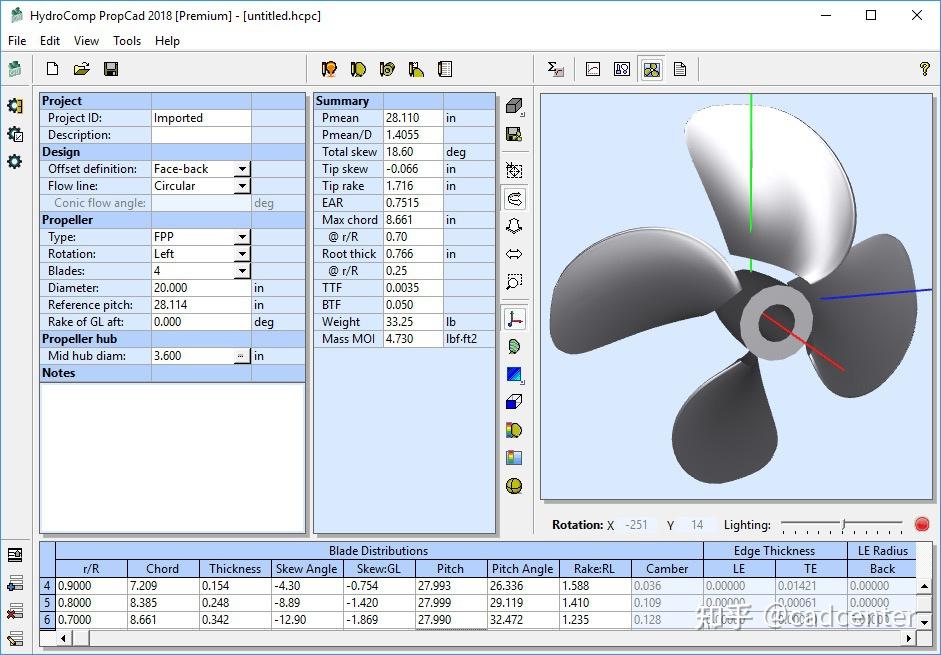Open the Tools menu
The height and width of the screenshot is (655, 941).
coord(127,41)
